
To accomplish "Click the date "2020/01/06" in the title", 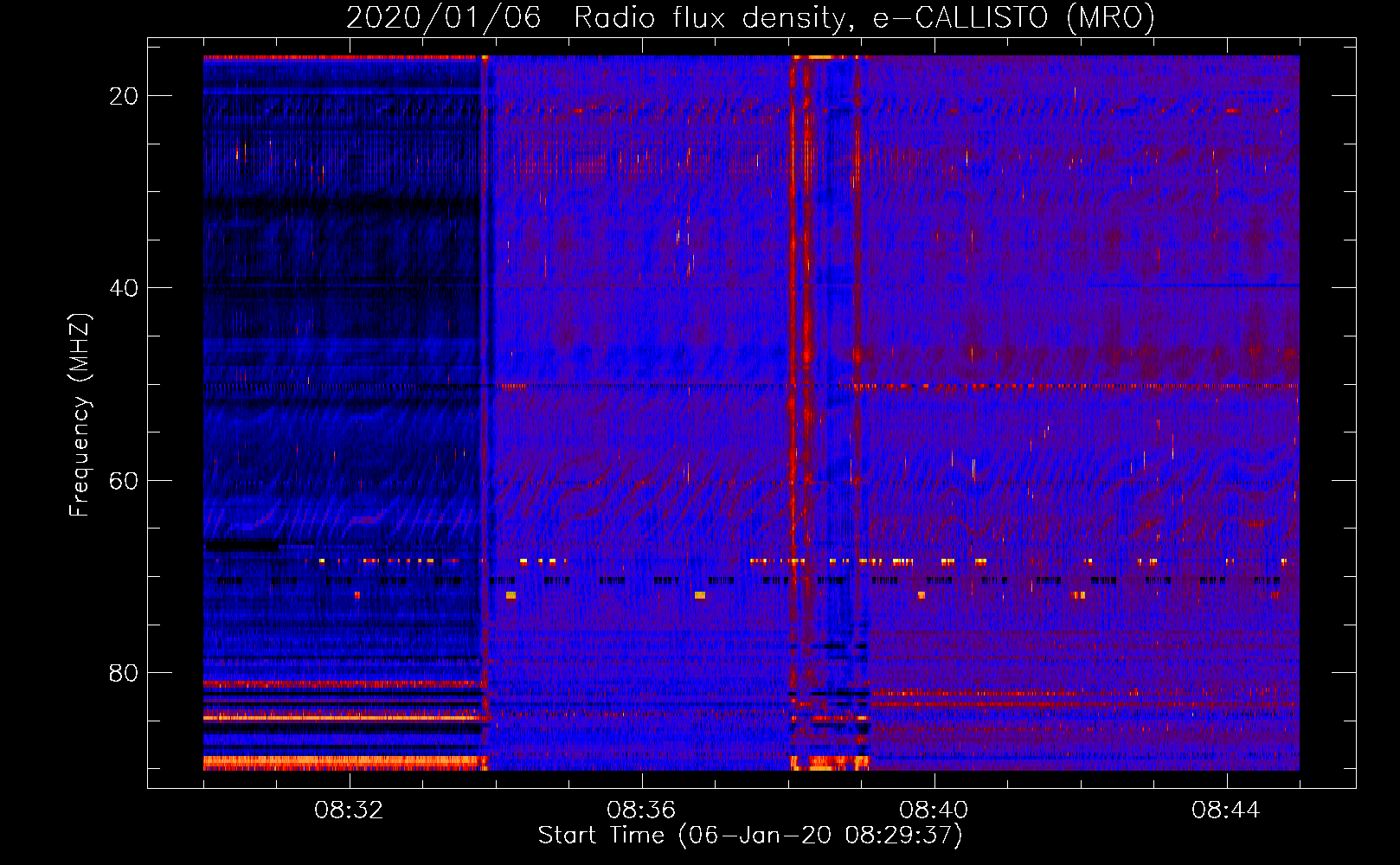I will (443, 17).
